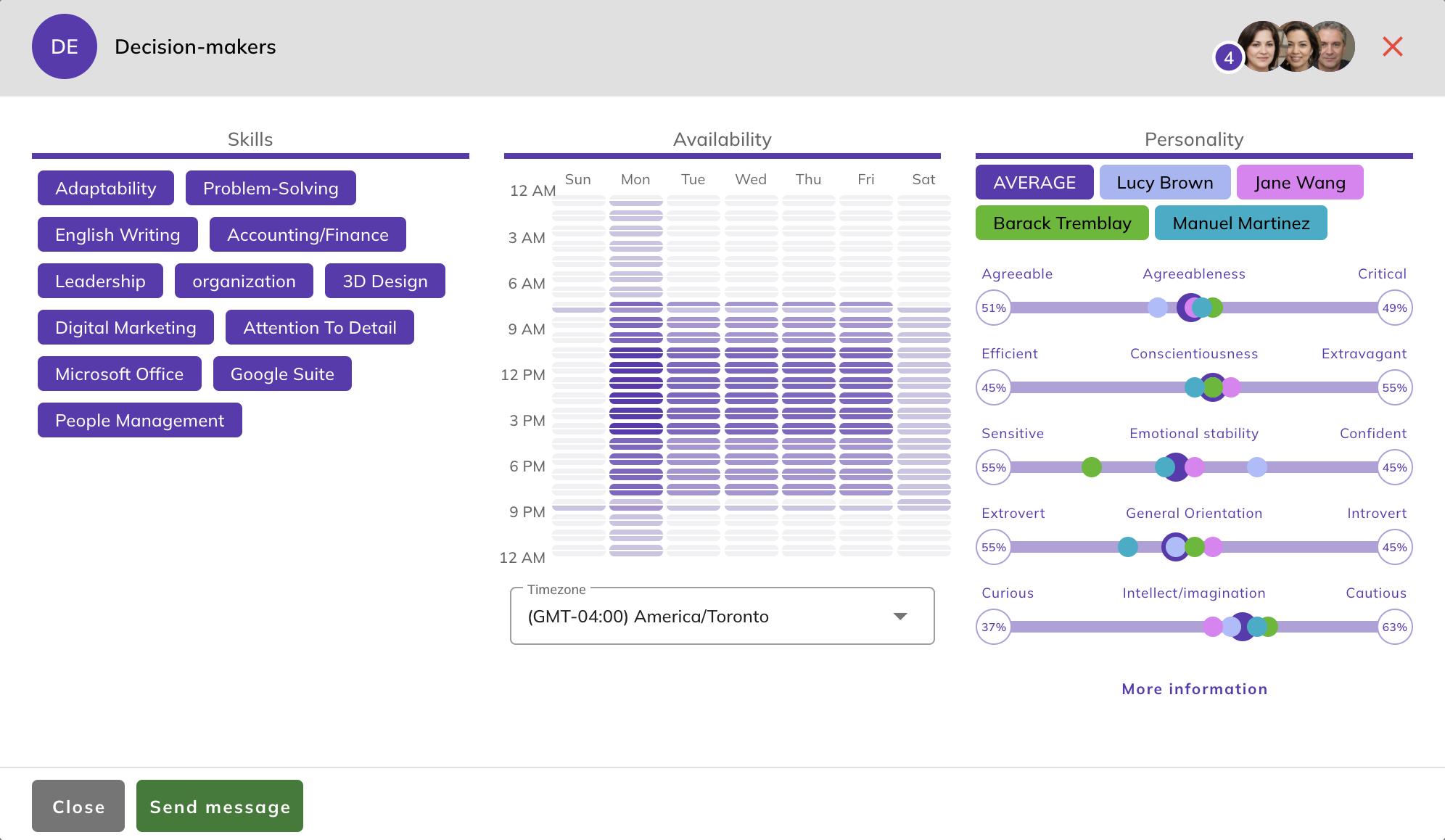The image size is (1445, 840).
Task: Click the DE group avatar circle
Action: point(65,47)
